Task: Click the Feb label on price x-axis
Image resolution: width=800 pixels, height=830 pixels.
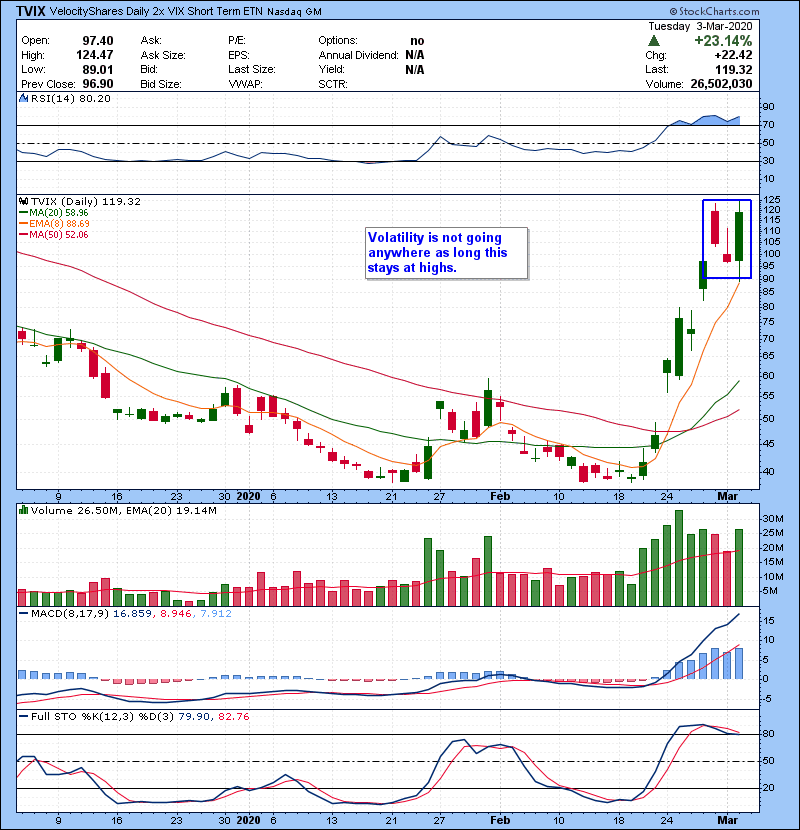Action: (x=500, y=496)
